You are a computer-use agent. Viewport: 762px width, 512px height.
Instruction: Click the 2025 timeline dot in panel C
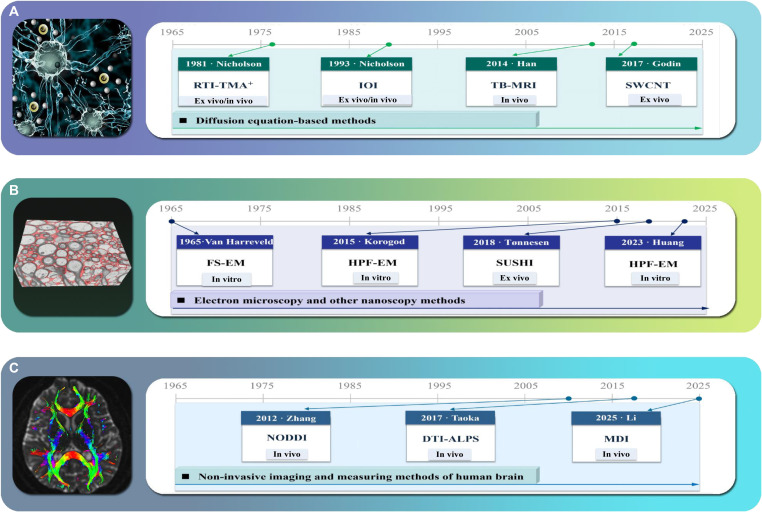[x=699, y=398]
